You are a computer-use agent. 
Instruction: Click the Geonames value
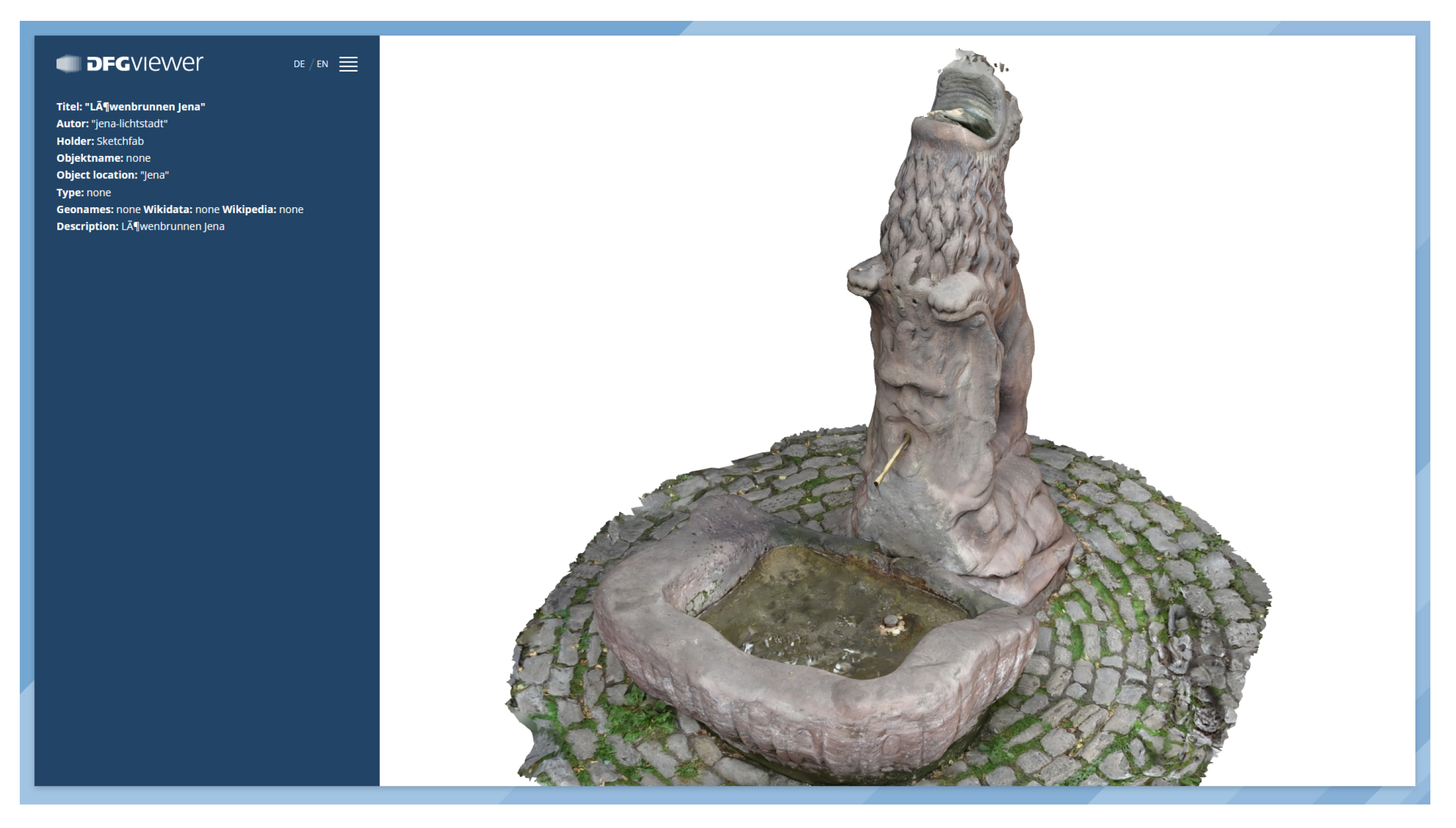pyautogui.click(x=128, y=210)
